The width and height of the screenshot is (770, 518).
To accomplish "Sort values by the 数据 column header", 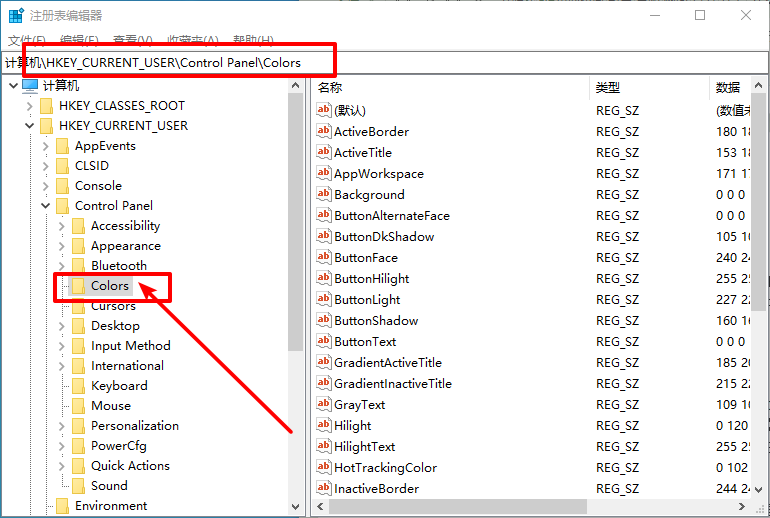I will coord(730,87).
